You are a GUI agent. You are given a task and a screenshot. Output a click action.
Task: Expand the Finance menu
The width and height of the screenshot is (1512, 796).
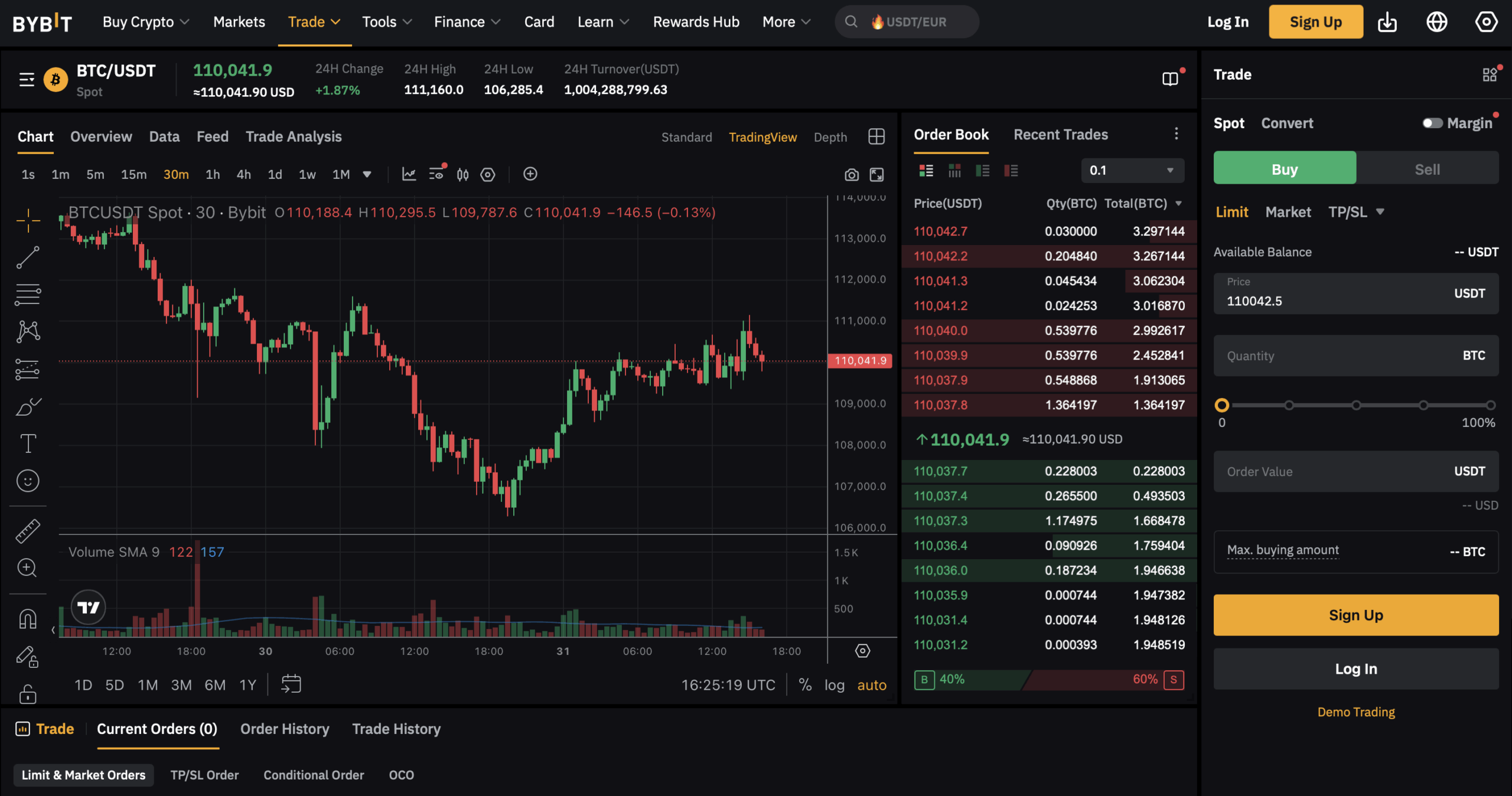[x=467, y=22]
